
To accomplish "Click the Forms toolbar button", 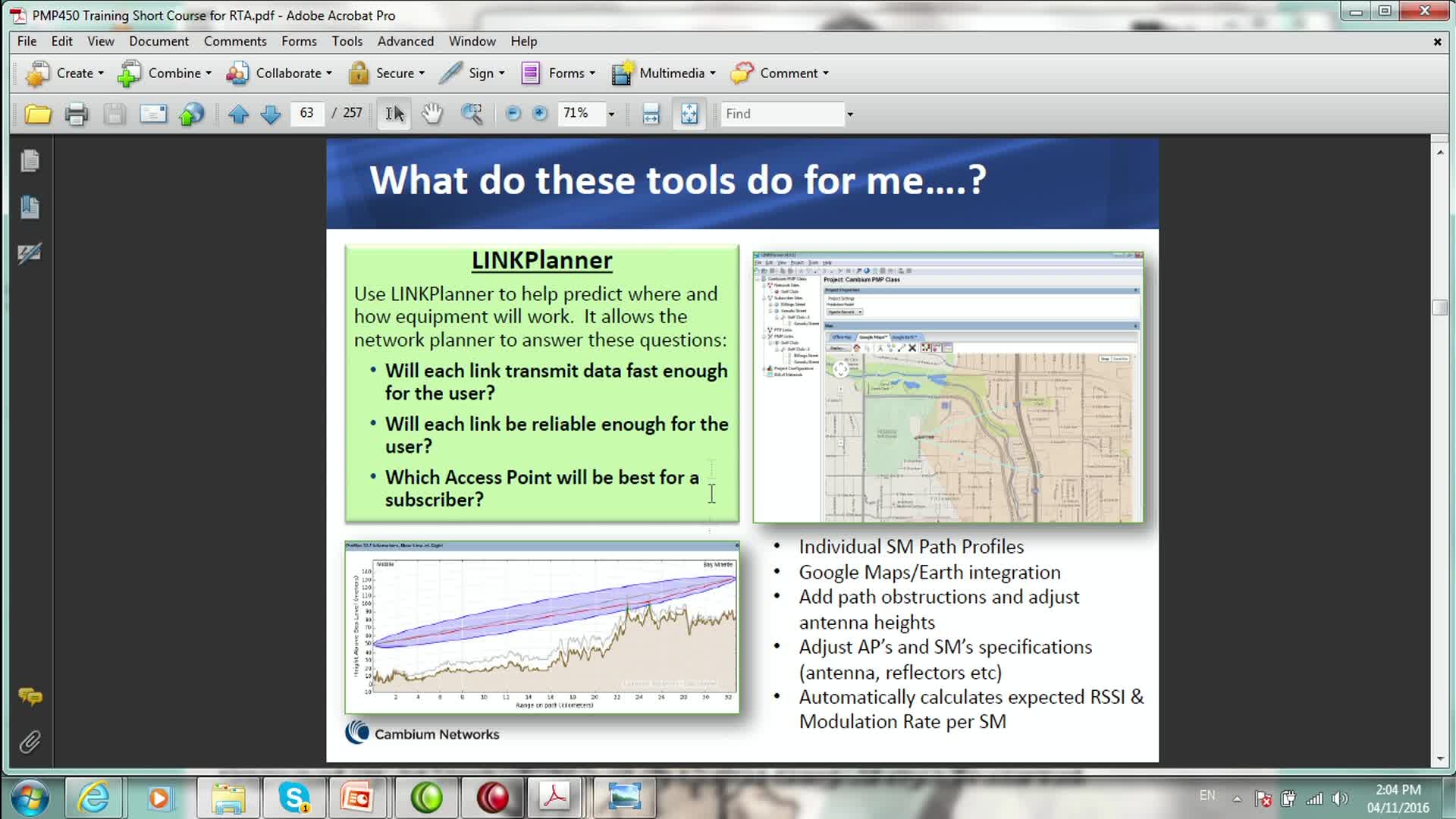I will click(558, 74).
